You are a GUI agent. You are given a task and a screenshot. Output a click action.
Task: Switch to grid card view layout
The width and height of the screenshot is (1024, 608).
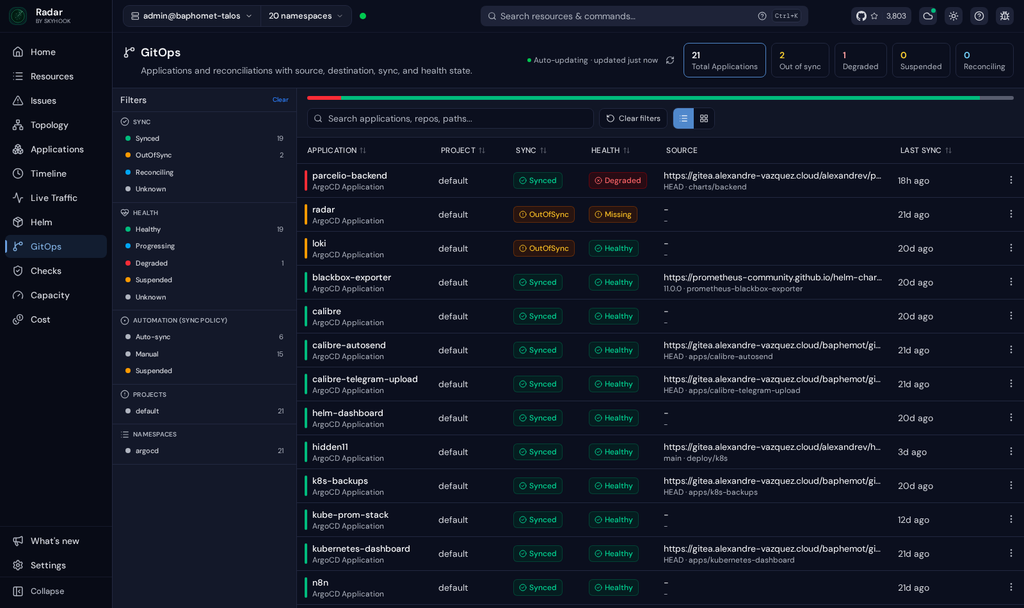tap(704, 118)
